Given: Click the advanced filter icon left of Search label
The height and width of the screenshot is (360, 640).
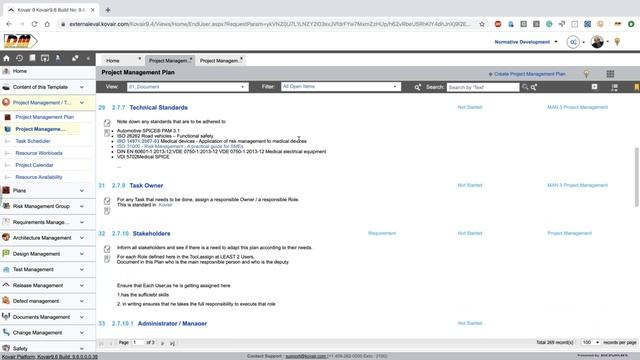Looking at the screenshot, I should pos(417,87).
